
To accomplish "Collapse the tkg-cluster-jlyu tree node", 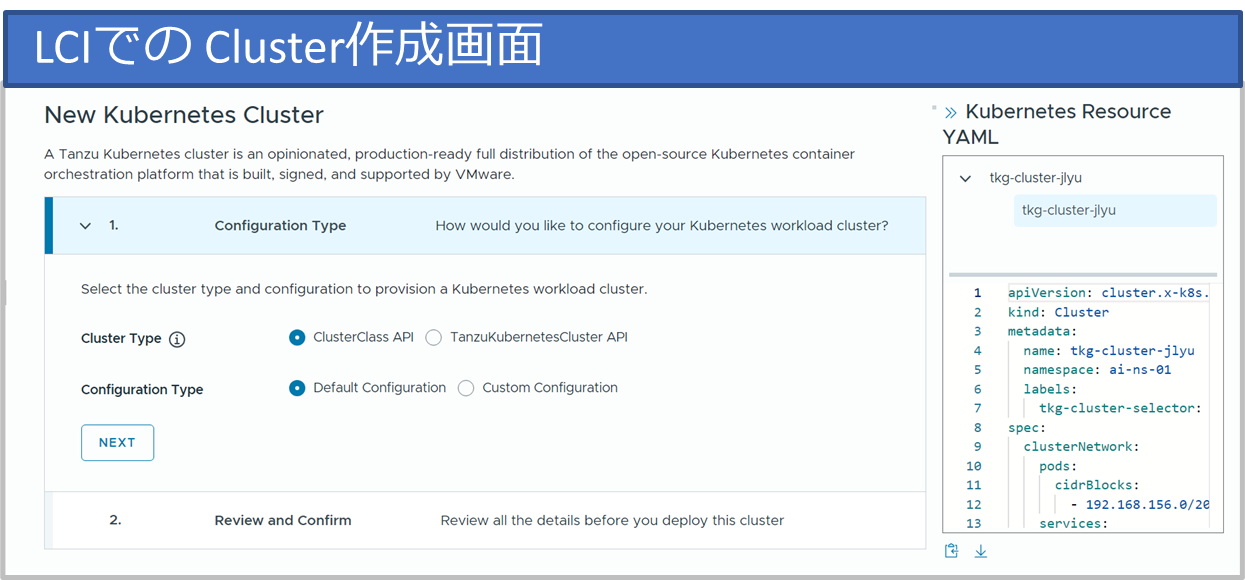I will 965,179.
